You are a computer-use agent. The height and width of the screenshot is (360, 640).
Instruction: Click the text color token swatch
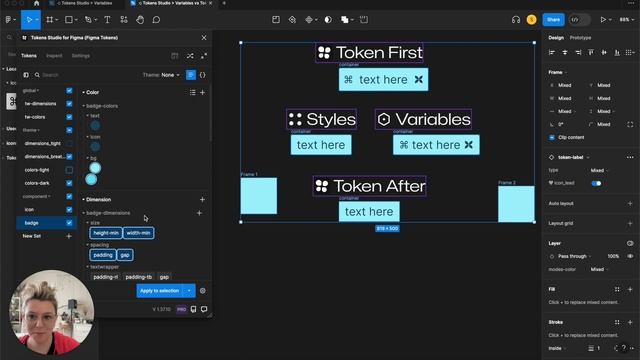(95, 126)
